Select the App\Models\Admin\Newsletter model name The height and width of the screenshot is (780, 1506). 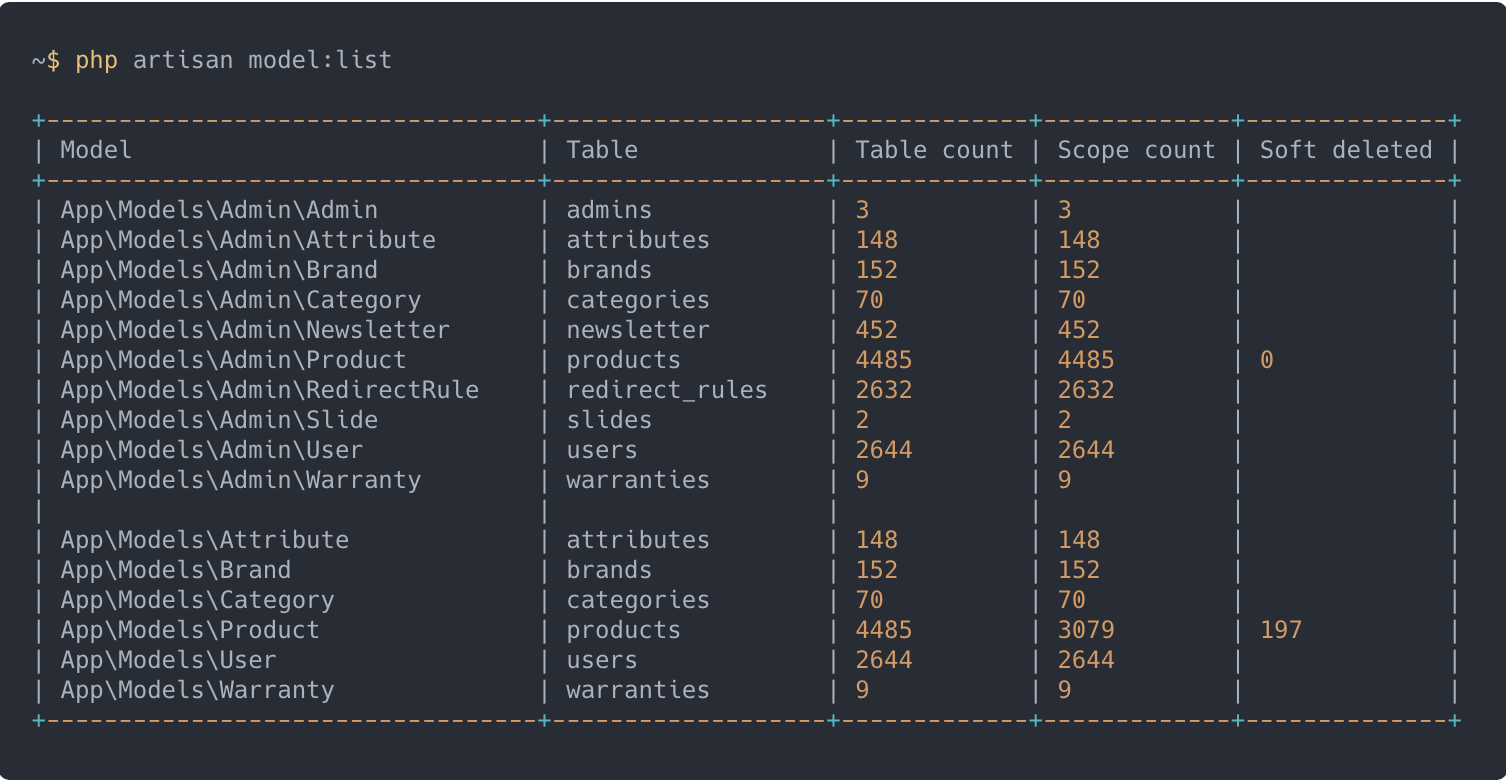(x=255, y=330)
